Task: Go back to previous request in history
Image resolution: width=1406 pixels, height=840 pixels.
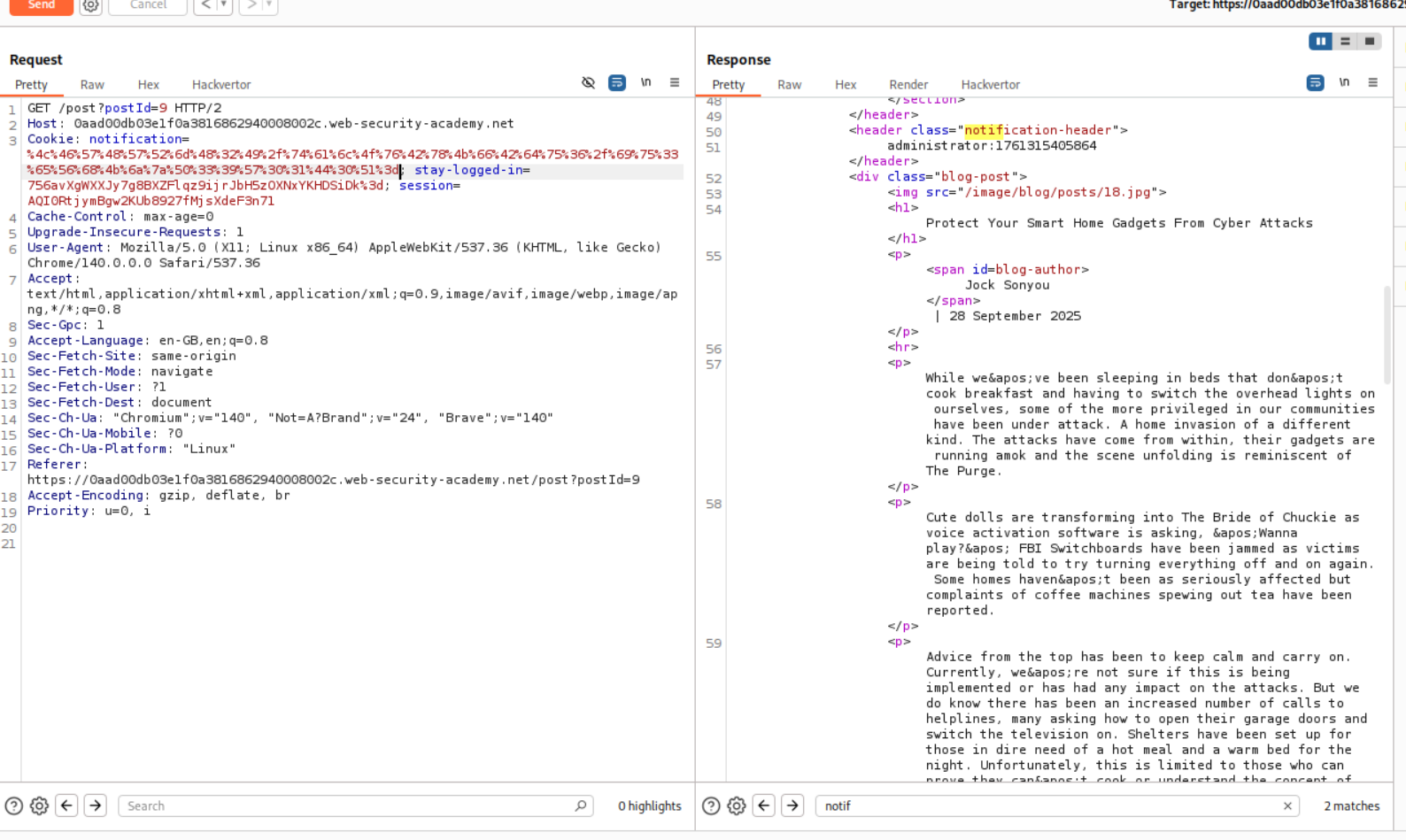Action: pyautogui.click(x=205, y=5)
